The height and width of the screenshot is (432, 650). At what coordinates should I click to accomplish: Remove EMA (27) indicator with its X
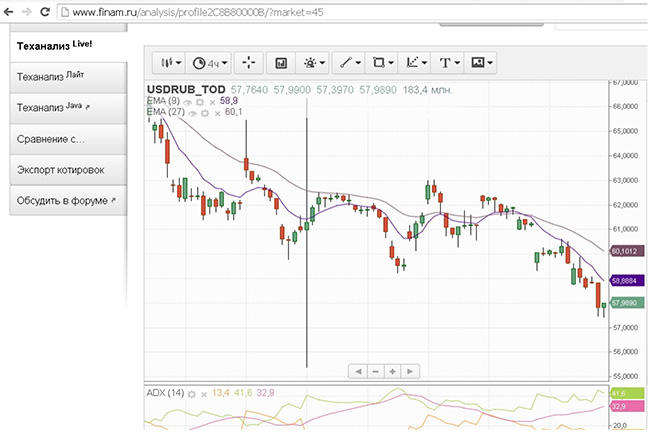click(x=213, y=113)
